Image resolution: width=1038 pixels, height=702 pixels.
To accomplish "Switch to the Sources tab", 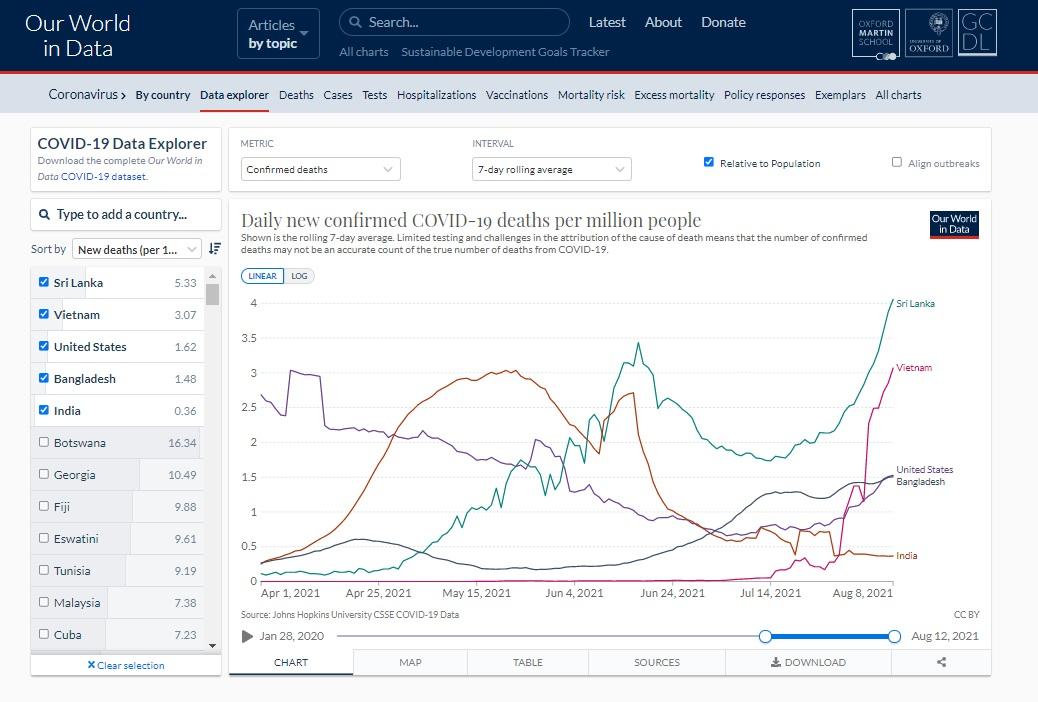I will (657, 662).
